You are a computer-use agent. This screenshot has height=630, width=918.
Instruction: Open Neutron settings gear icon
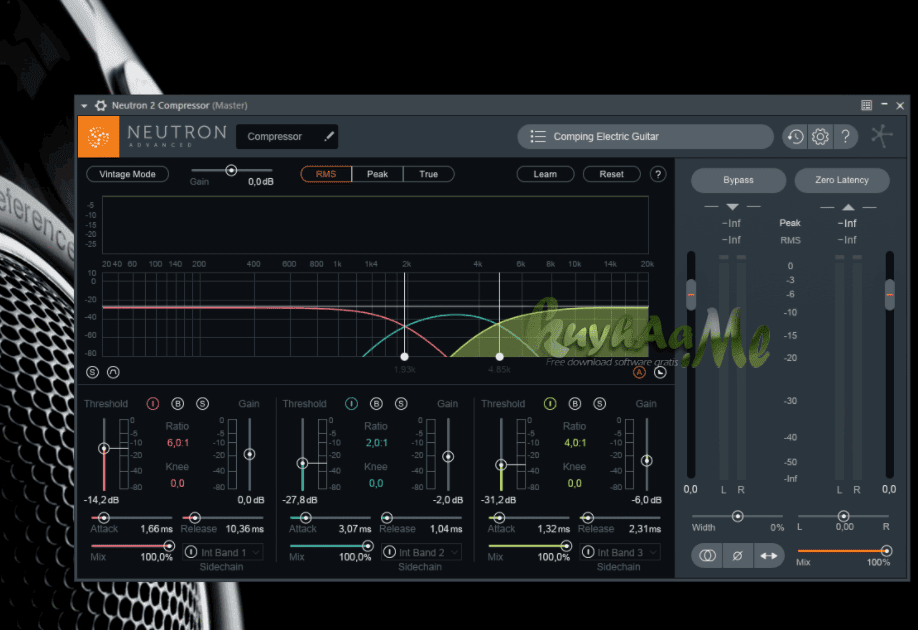click(x=820, y=136)
